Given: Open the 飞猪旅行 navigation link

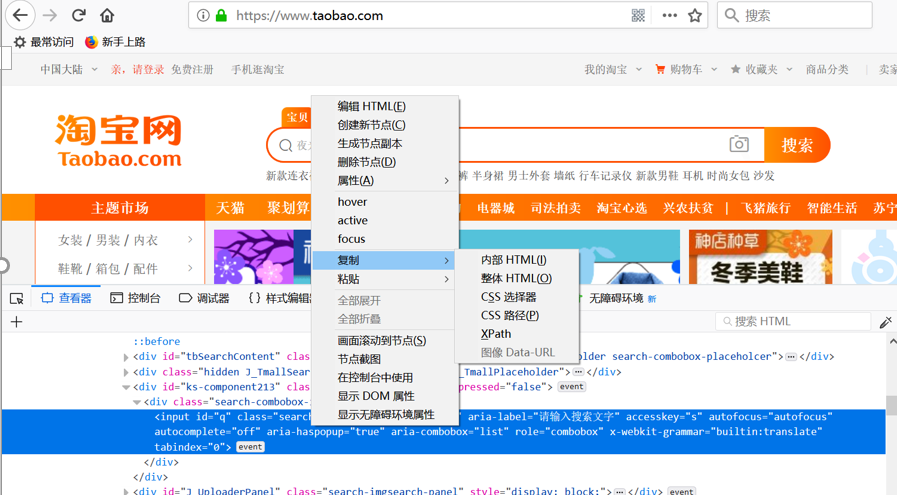Looking at the screenshot, I should [765, 208].
